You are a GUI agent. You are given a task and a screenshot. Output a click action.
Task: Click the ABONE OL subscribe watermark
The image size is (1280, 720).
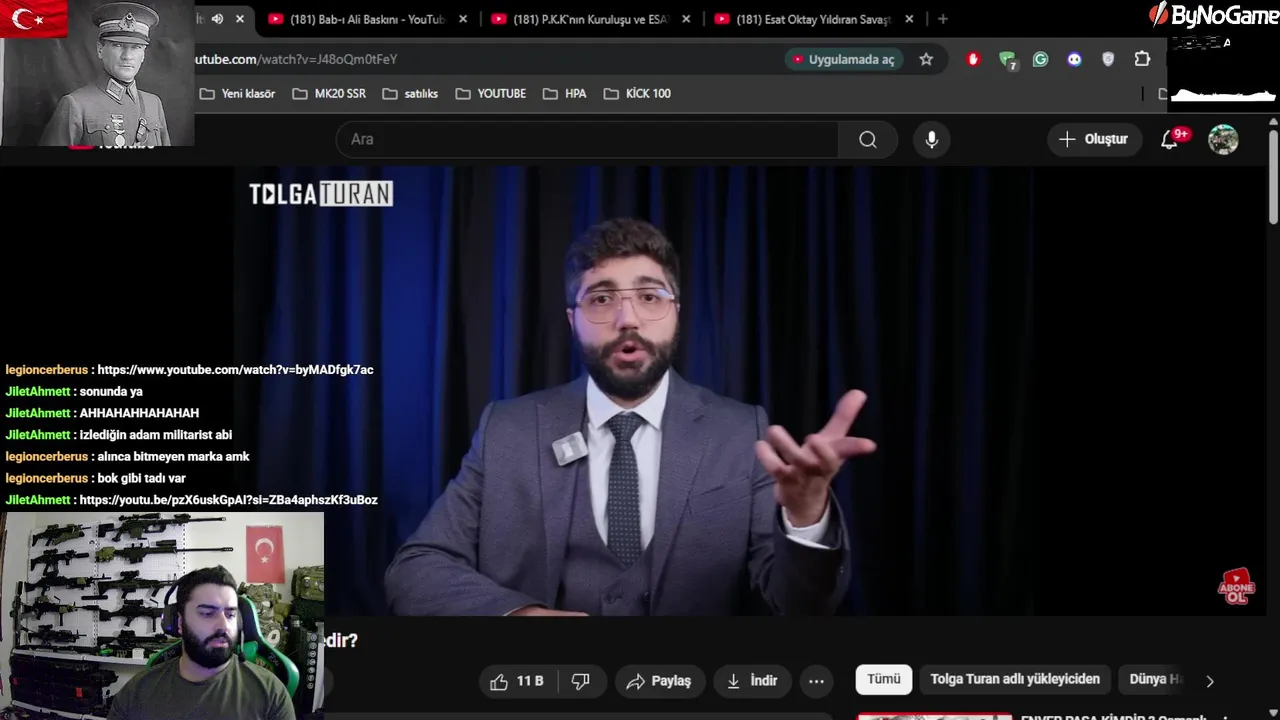[x=1236, y=586]
